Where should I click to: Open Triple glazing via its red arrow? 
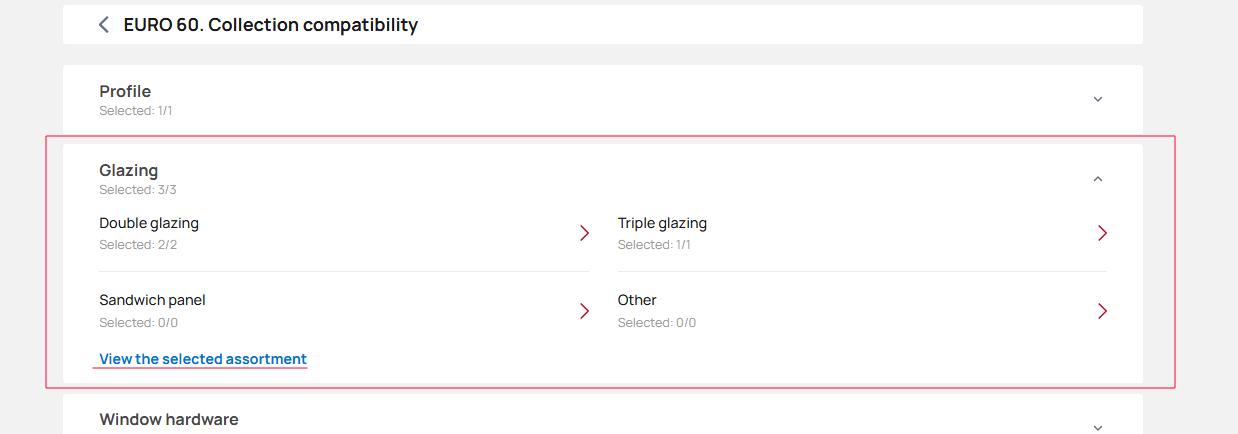click(x=1102, y=233)
